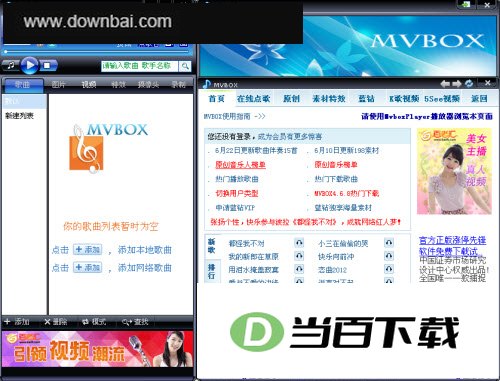Image resolution: width=500 pixels, height=381 pixels.
Task: Open 蓝钻独享海量素材 link
Action: click(x=343, y=208)
